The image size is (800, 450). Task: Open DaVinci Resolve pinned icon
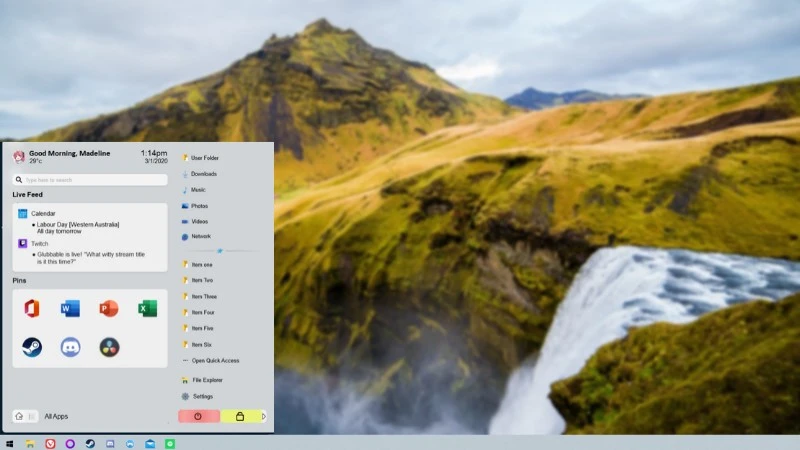tap(109, 347)
